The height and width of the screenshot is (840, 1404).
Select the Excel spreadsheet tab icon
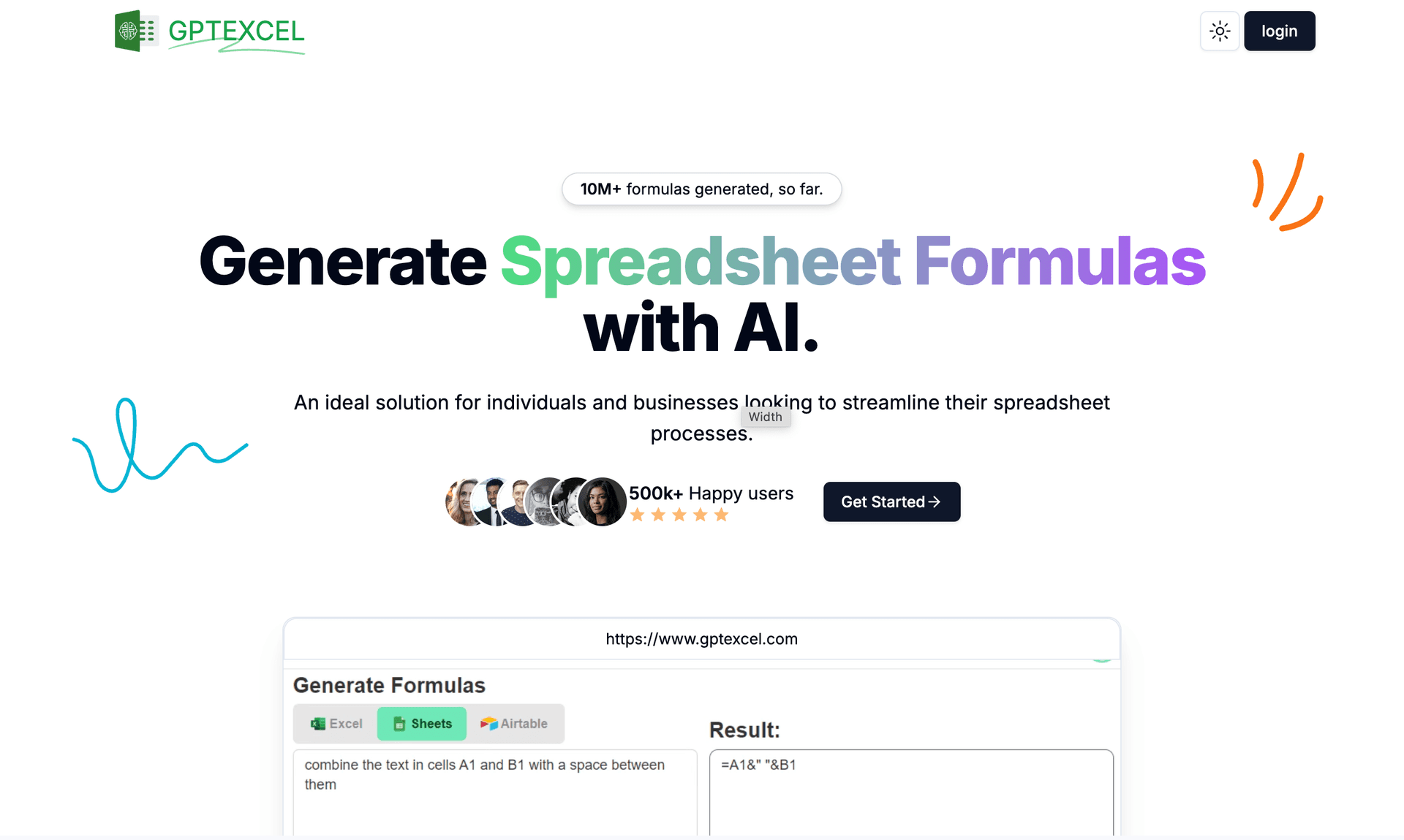pyautogui.click(x=319, y=722)
